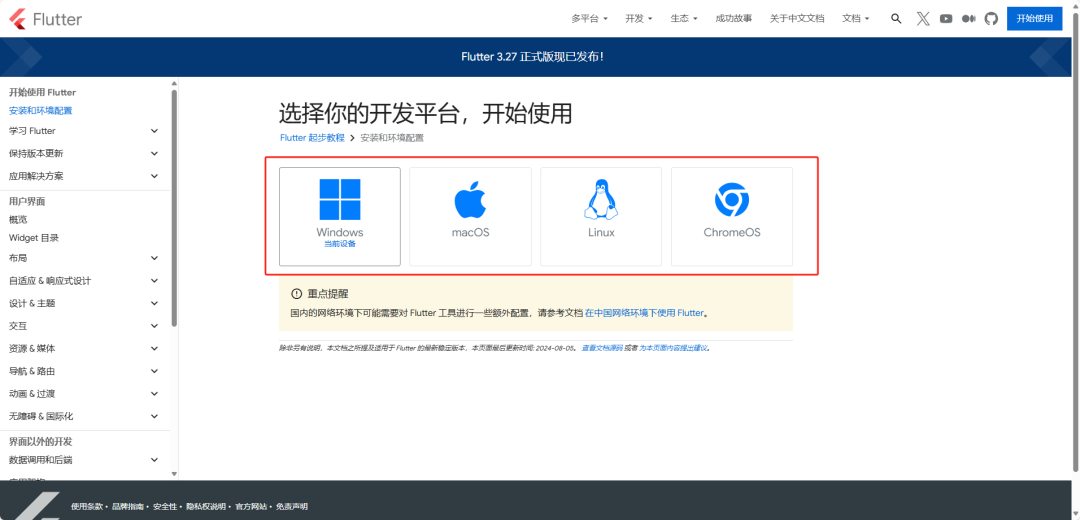Expand 学习 Flutter sidebar section
Image resolution: width=1080 pixels, height=520 pixels.
84,131
